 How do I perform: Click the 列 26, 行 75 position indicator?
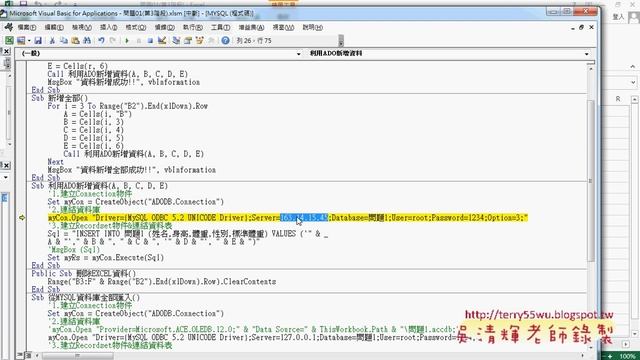pyautogui.click(x=254, y=41)
